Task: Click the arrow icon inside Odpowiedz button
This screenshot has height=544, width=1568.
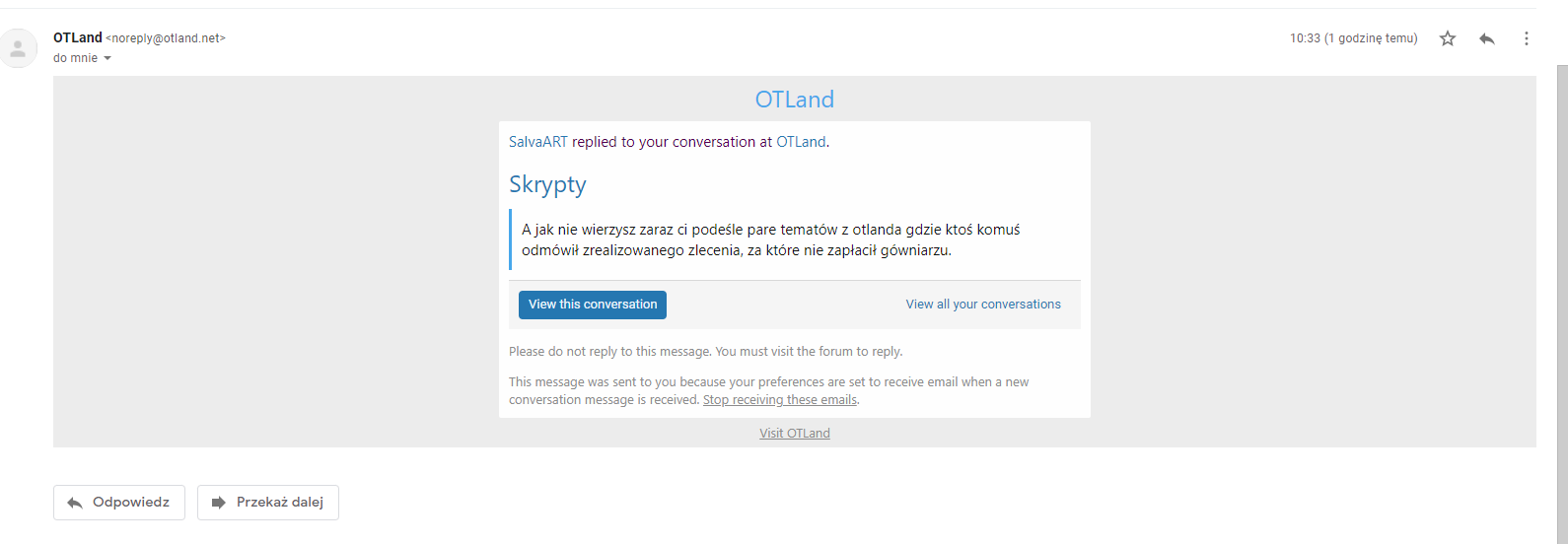Action: pyautogui.click(x=75, y=503)
